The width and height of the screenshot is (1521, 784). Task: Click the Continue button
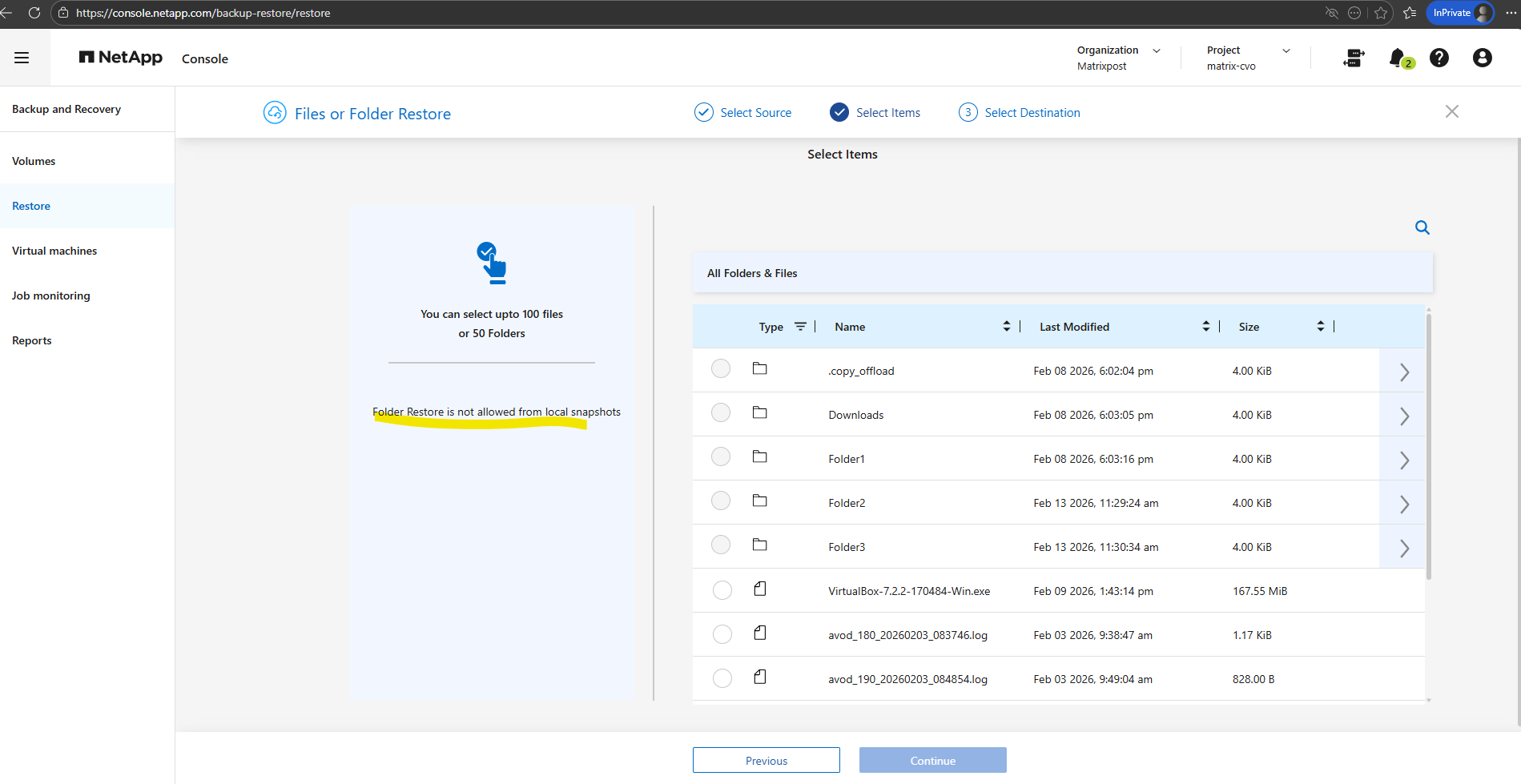point(932,760)
